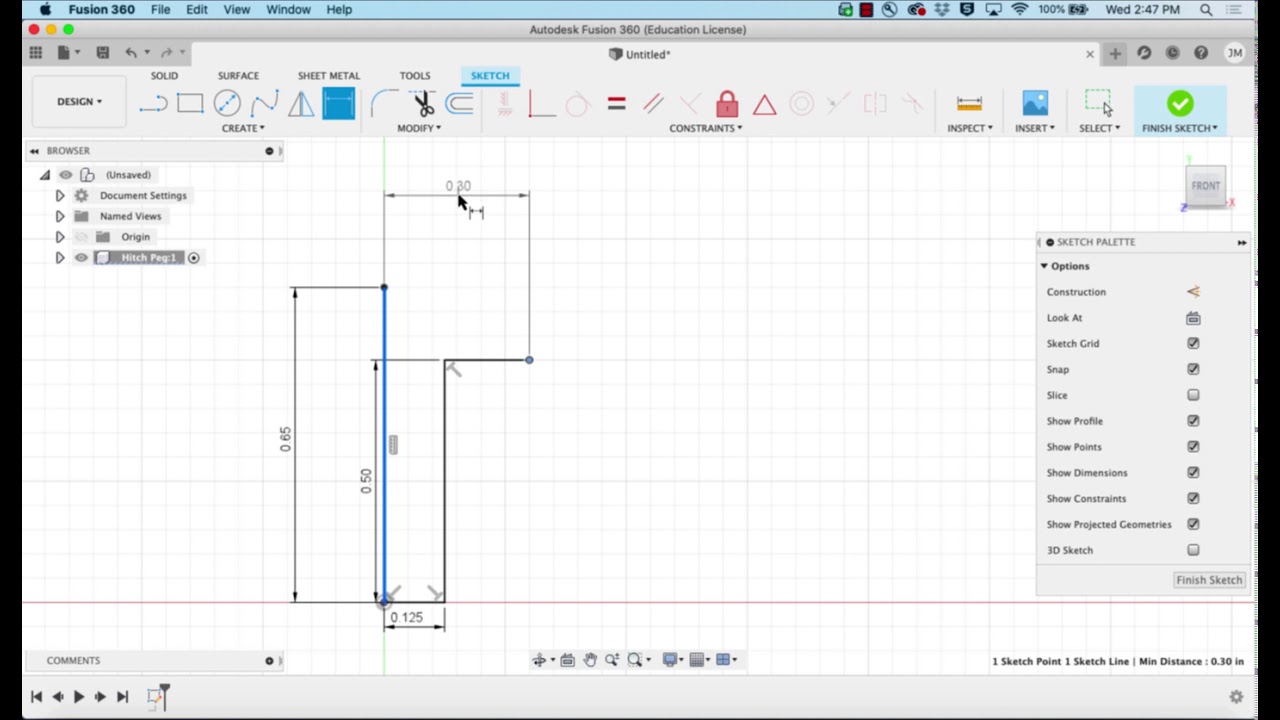This screenshot has height=720, width=1280.
Task: Toggle the Show Dimensions checkbox
Action: pyautogui.click(x=1193, y=472)
